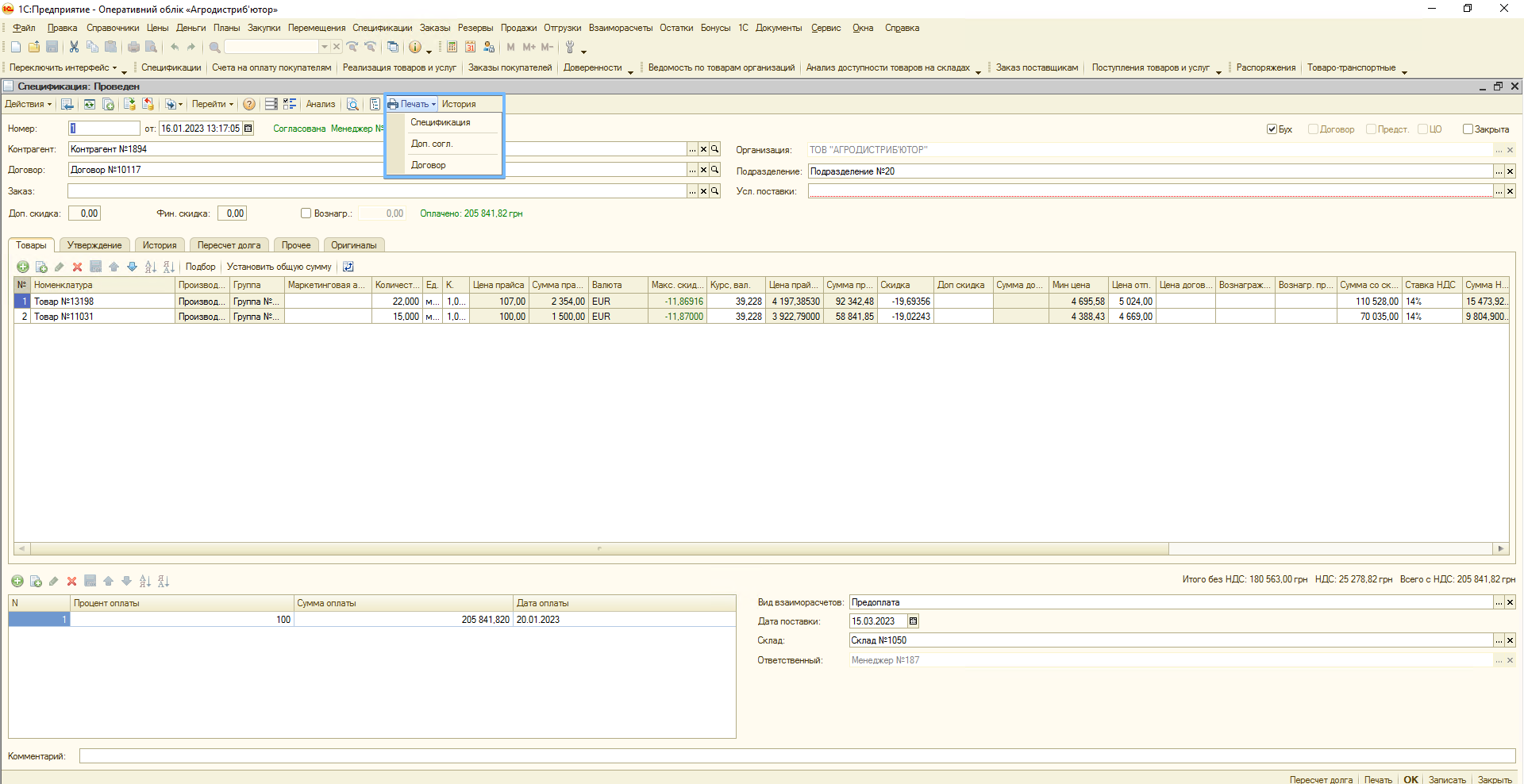
Task: Click the help question mark icon
Action: pyautogui.click(x=249, y=104)
